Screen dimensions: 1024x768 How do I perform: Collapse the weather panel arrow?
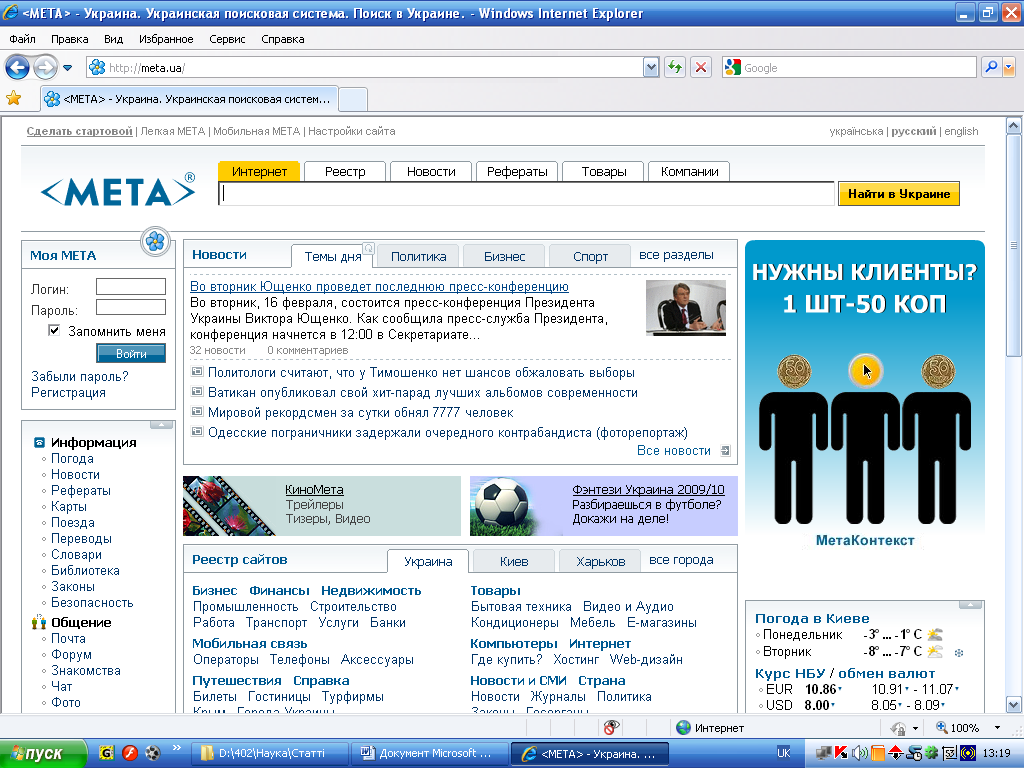tap(970, 605)
